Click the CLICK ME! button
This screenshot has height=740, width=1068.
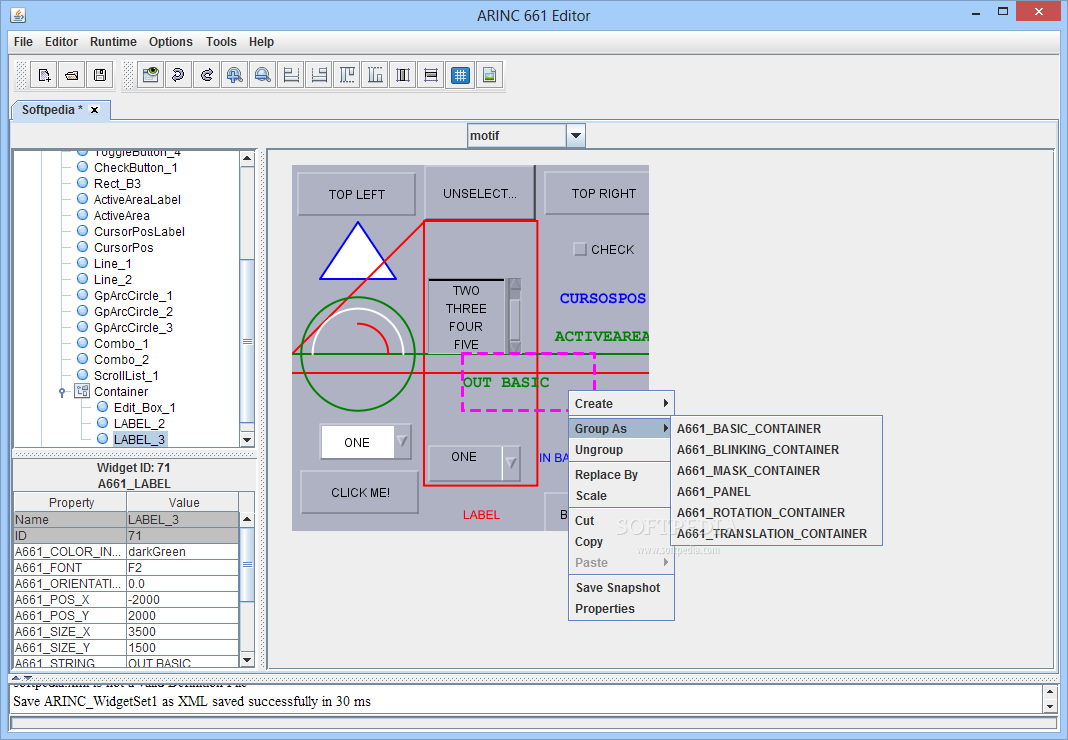point(360,492)
